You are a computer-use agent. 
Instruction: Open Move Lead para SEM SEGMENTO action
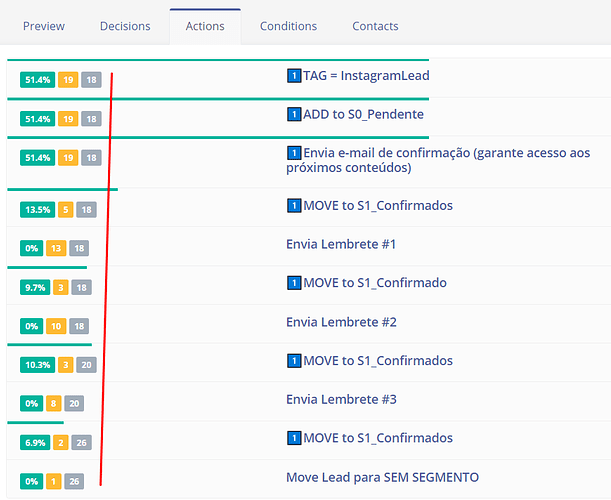(x=382, y=477)
